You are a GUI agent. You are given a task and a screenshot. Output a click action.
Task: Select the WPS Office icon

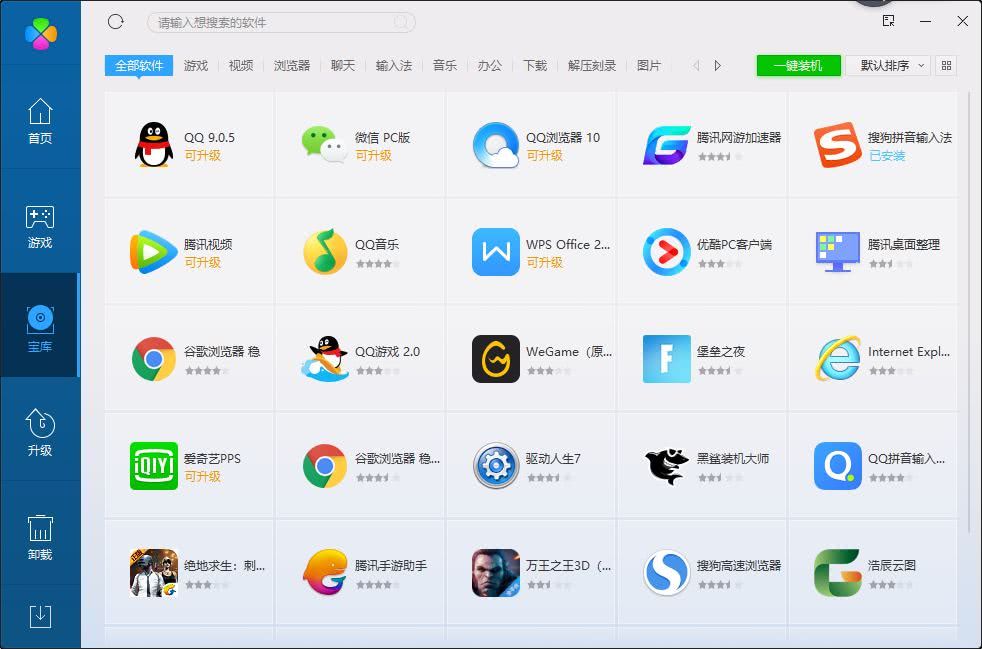(495, 252)
